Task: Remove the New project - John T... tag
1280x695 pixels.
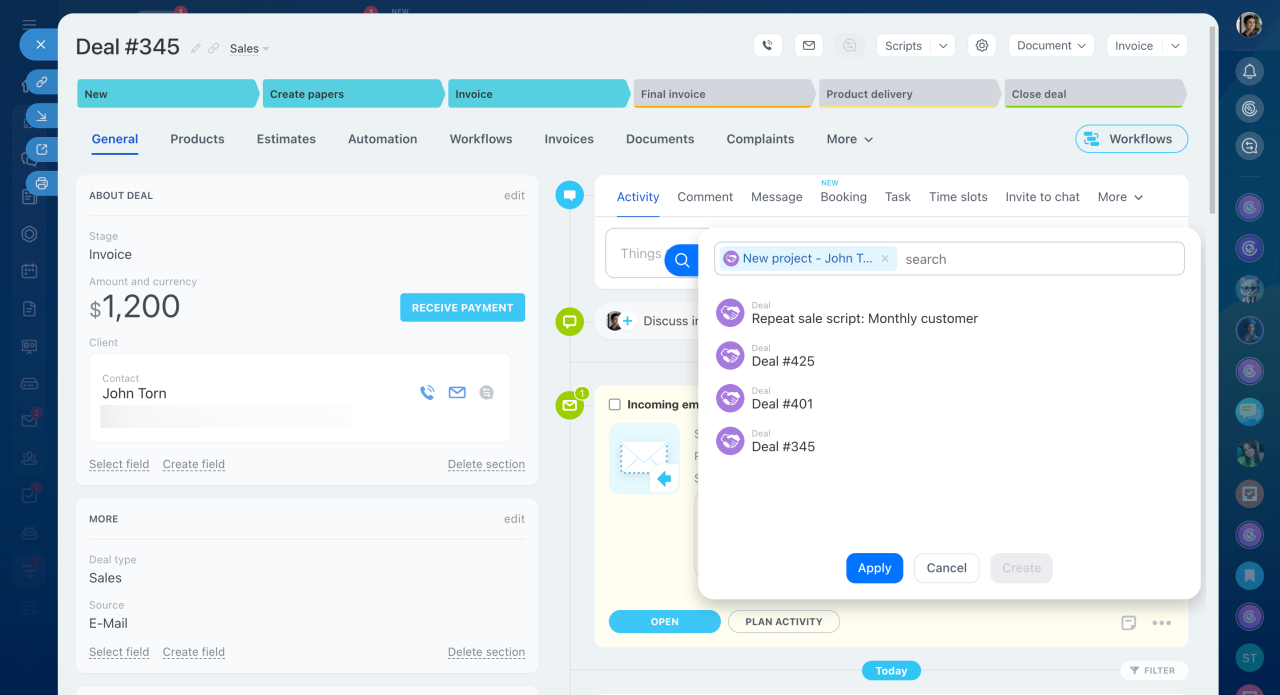Action: (x=884, y=259)
